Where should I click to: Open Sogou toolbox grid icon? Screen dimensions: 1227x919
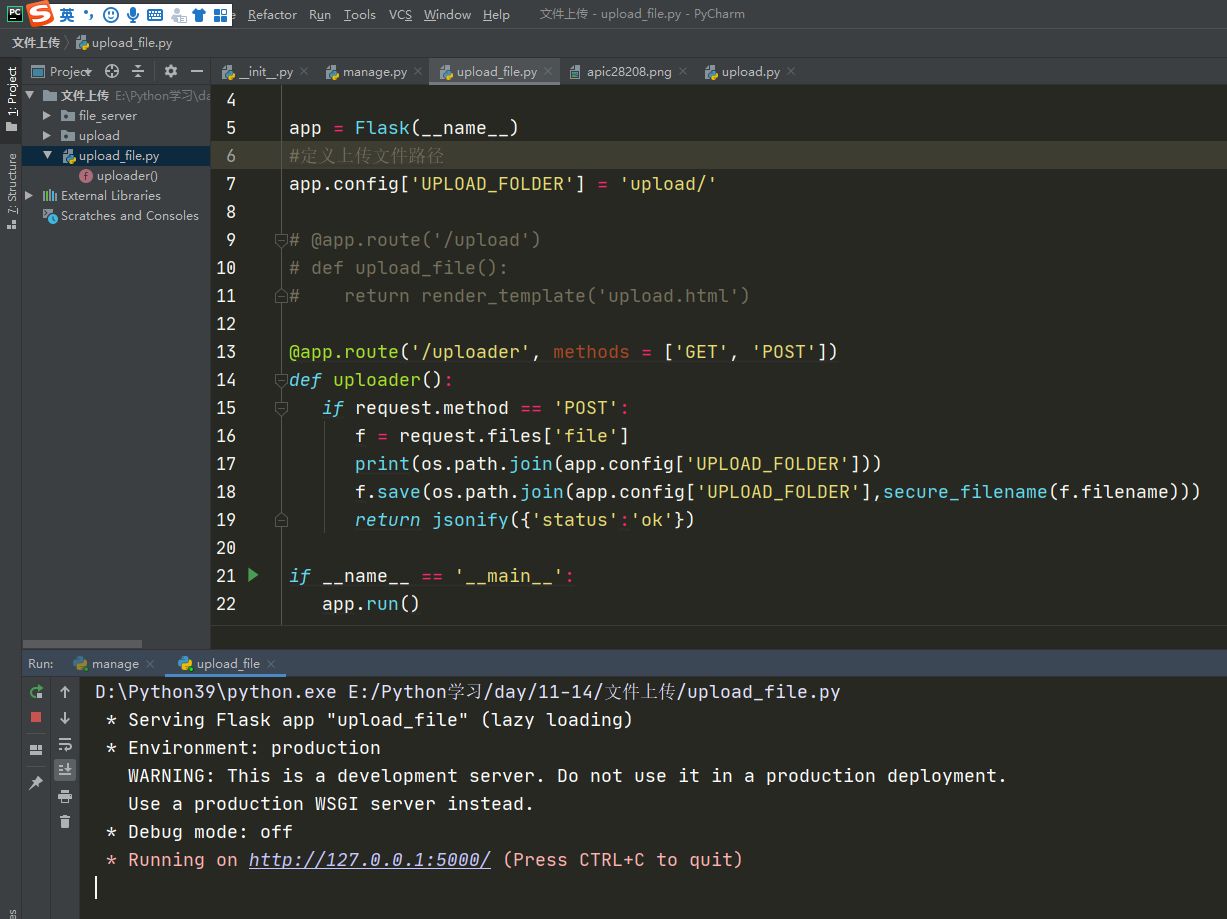click(220, 15)
